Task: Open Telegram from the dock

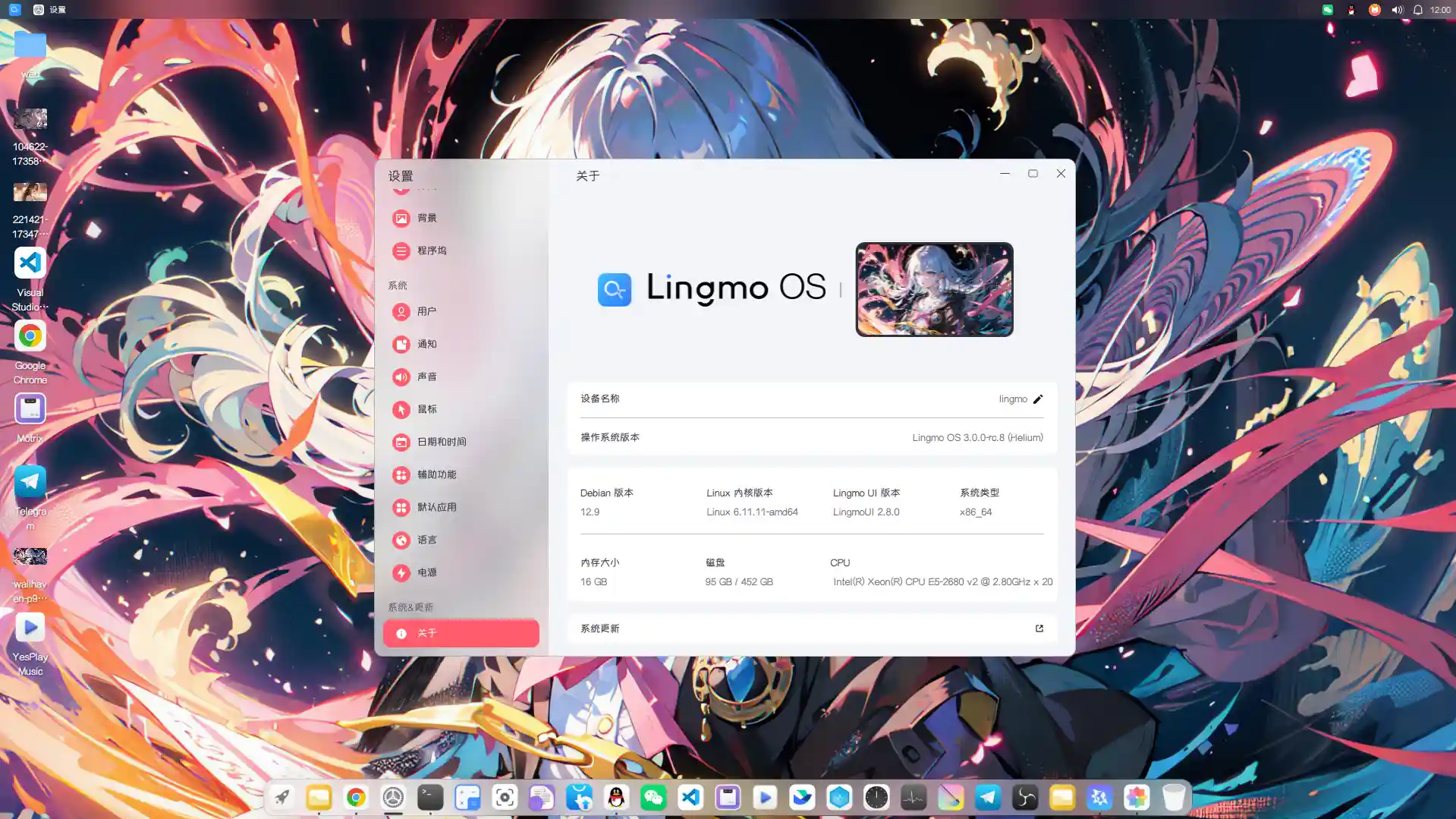Action: [988, 797]
